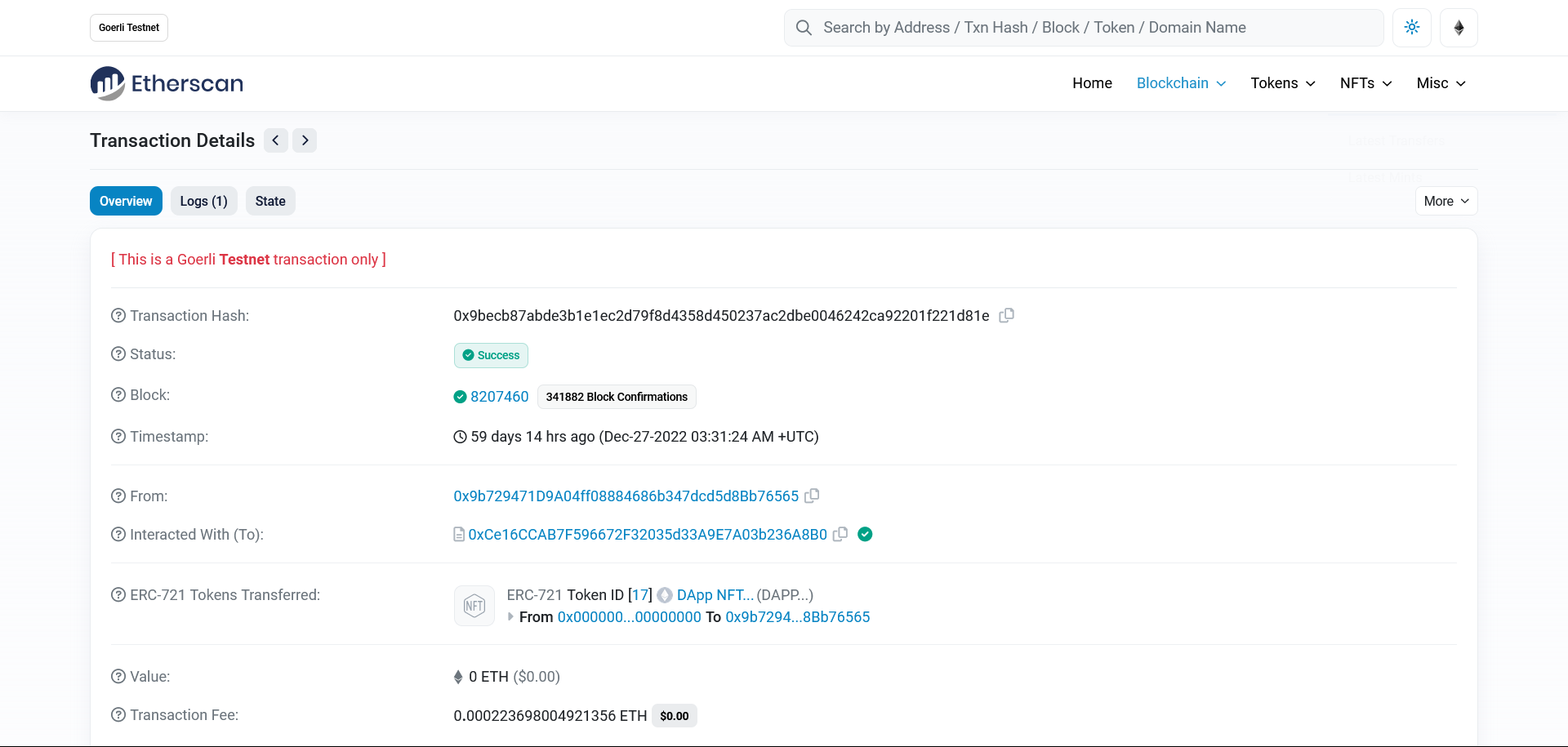Click the verified contract checkmark icon
The width and height of the screenshot is (1568, 747).
pos(866,534)
